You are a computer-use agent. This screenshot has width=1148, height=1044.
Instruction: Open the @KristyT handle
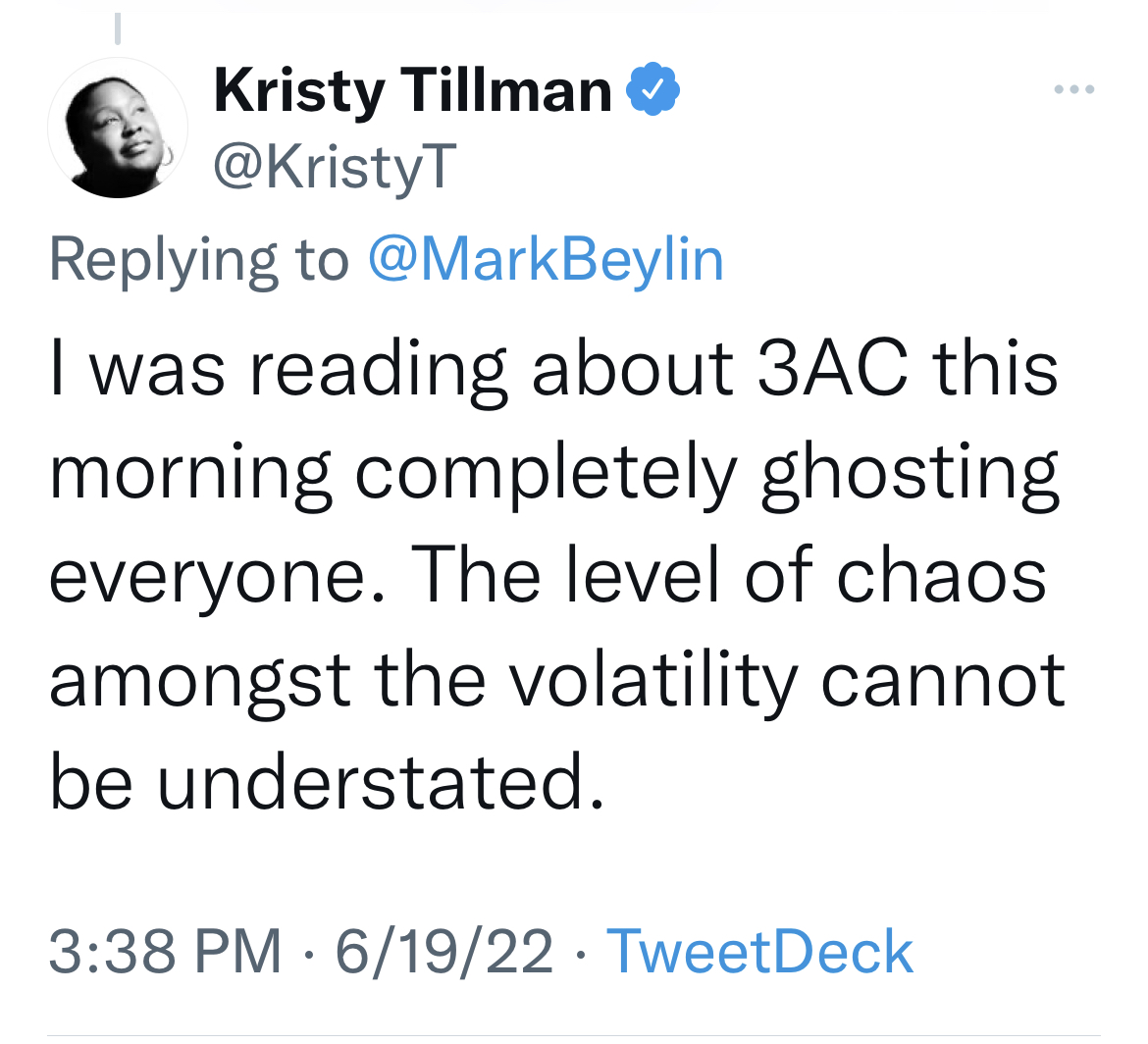[x=335, y=167]
